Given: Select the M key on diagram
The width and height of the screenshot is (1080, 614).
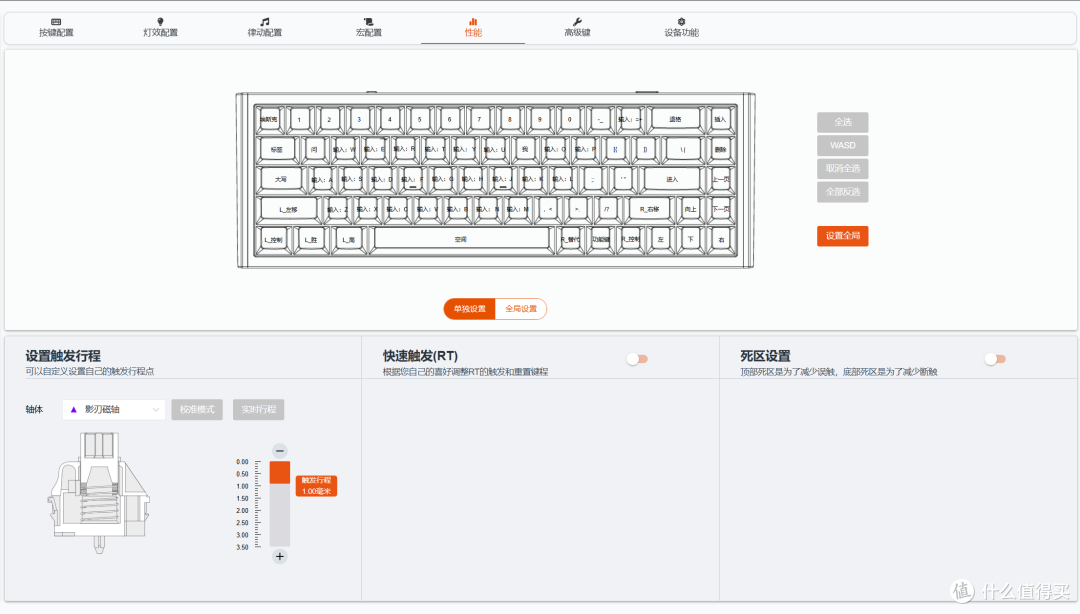Looking at the screenshot, I should point(517,209).
